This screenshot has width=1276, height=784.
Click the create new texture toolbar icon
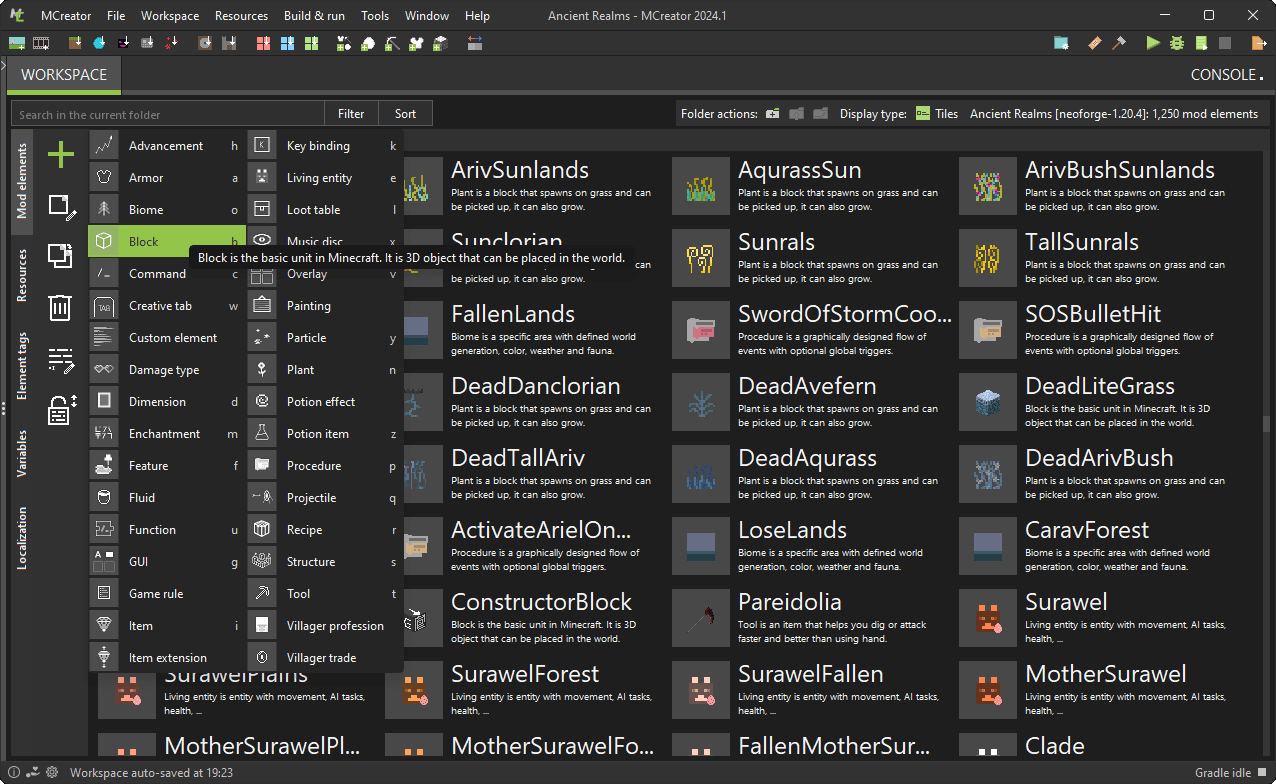tap(17, 43)
